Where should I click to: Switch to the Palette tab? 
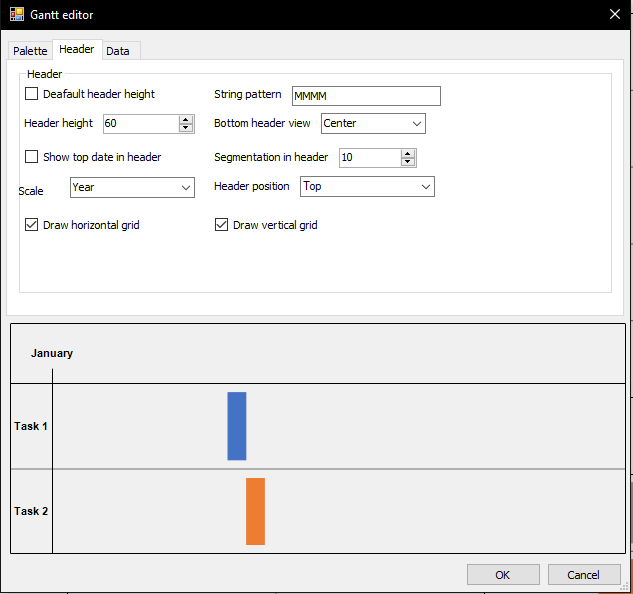click(30, 51)
